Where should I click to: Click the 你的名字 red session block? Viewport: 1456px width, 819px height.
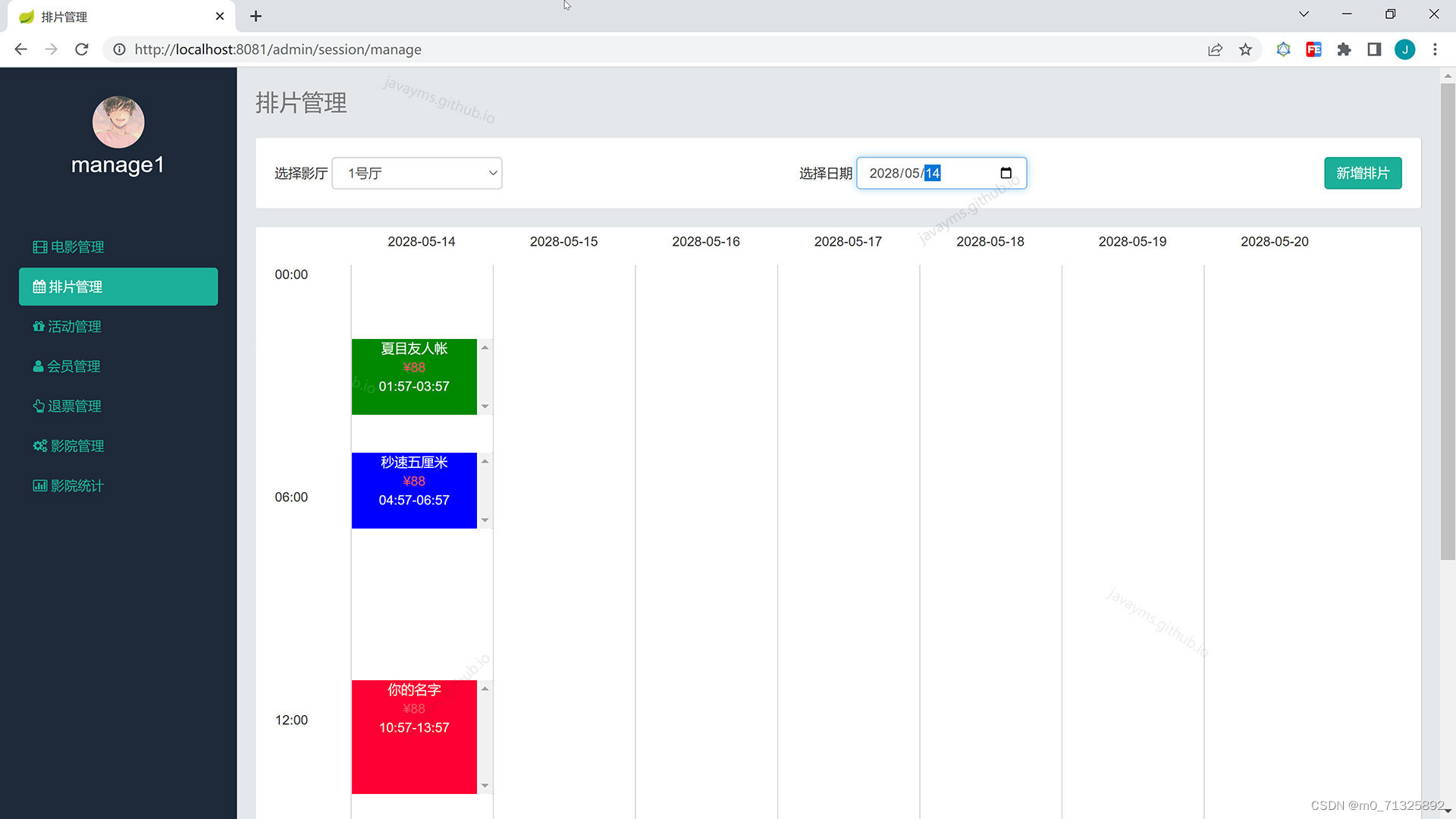[413, 736]
